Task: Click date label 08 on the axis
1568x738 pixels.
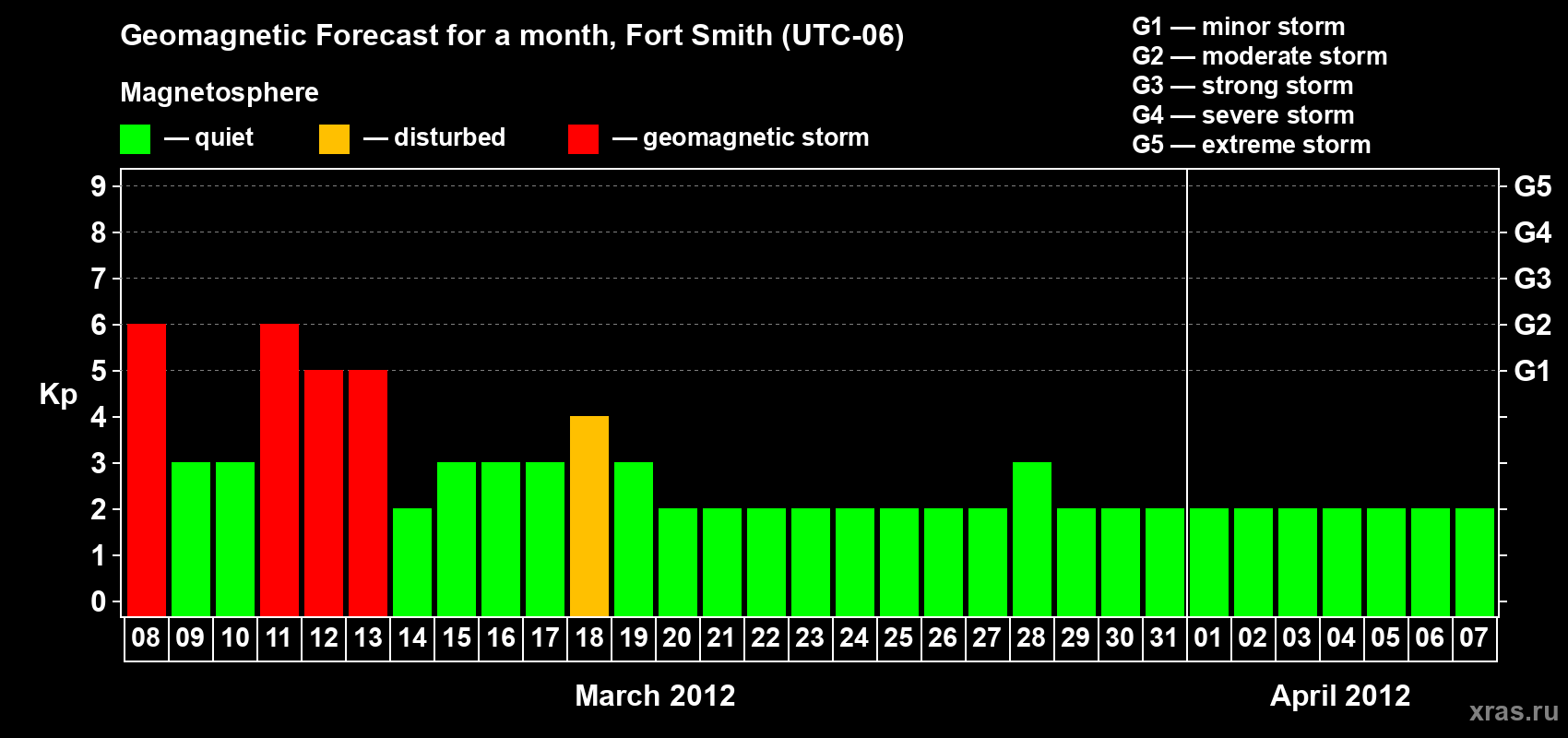Action: (x=146, y=638)
